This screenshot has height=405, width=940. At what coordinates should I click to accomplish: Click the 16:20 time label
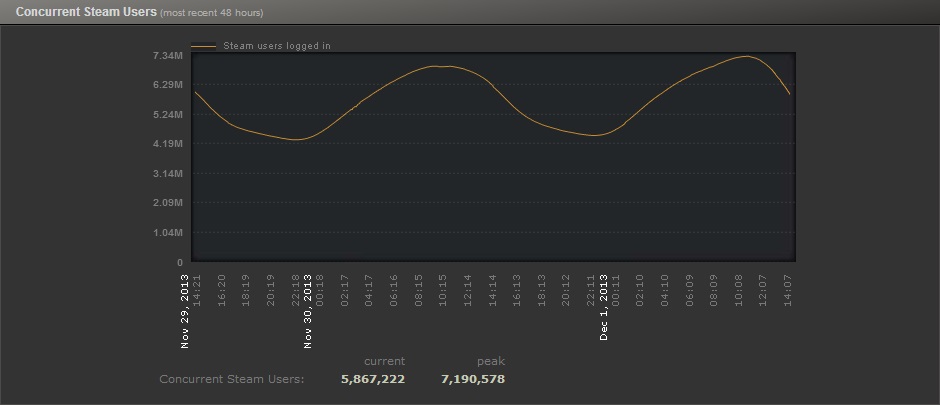pos(221,291)
